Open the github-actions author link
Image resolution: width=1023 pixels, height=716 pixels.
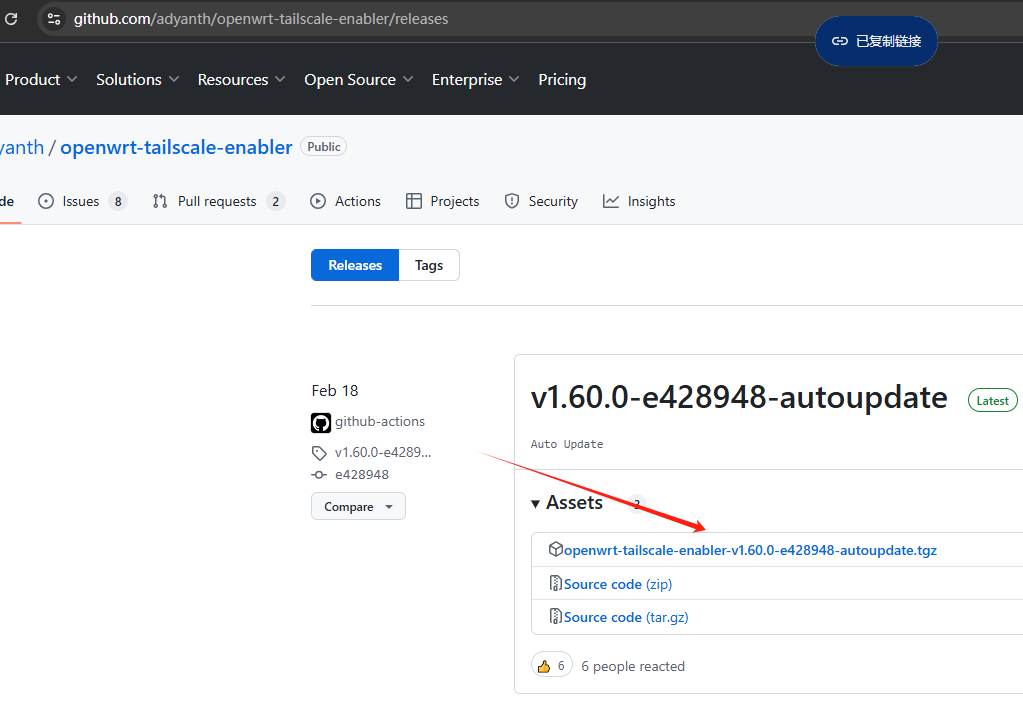coord(380,422)
